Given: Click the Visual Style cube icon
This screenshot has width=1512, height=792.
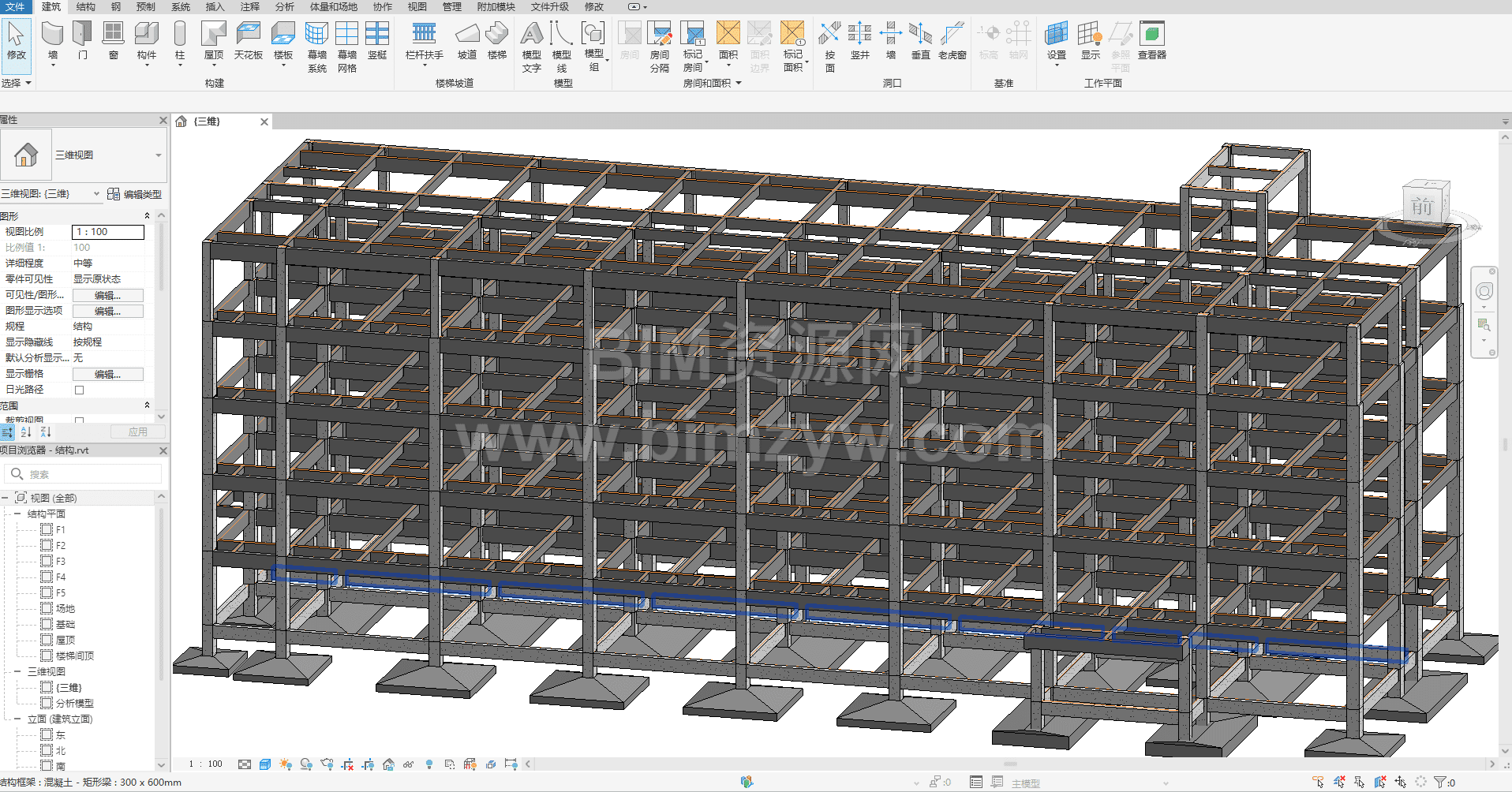Looking at the screenshot, I should tap(265, 764).
